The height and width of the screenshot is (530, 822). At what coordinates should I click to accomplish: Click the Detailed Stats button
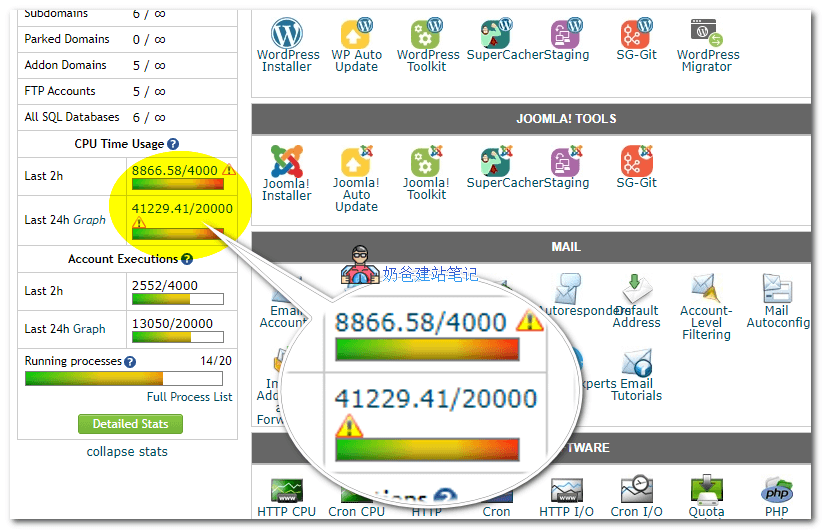click(x=130, y=424)
